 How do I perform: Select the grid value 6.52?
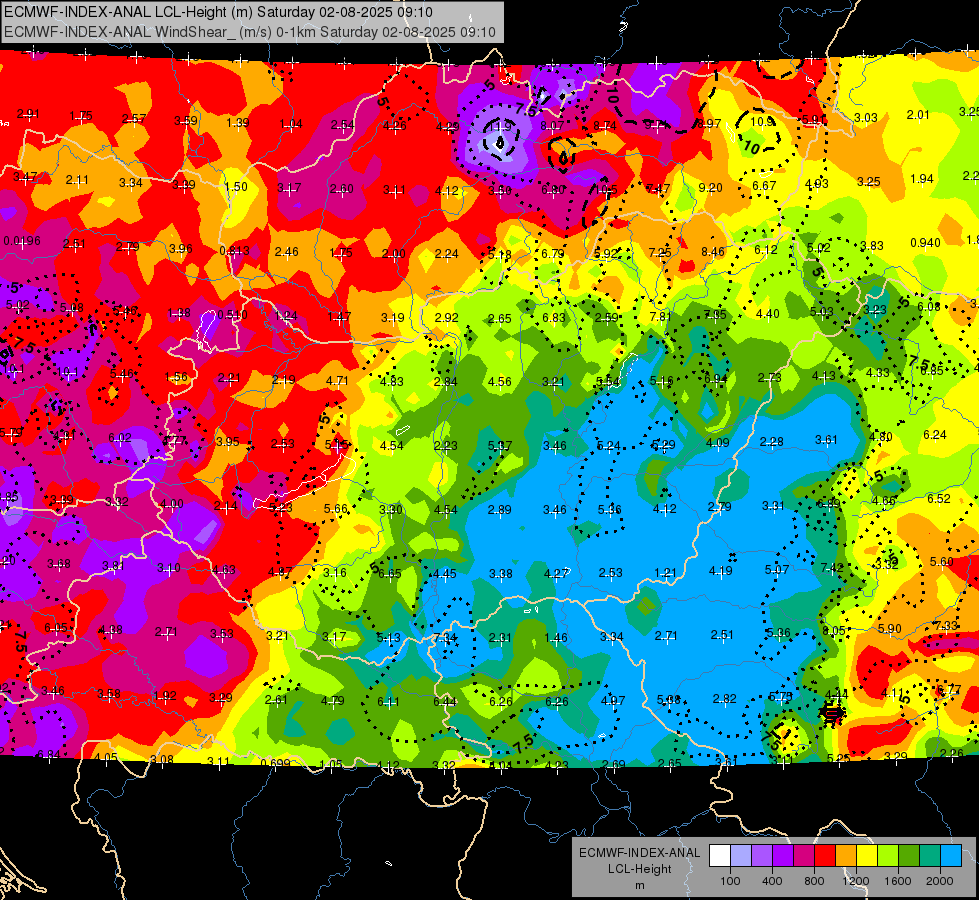[x=938, y=498]
